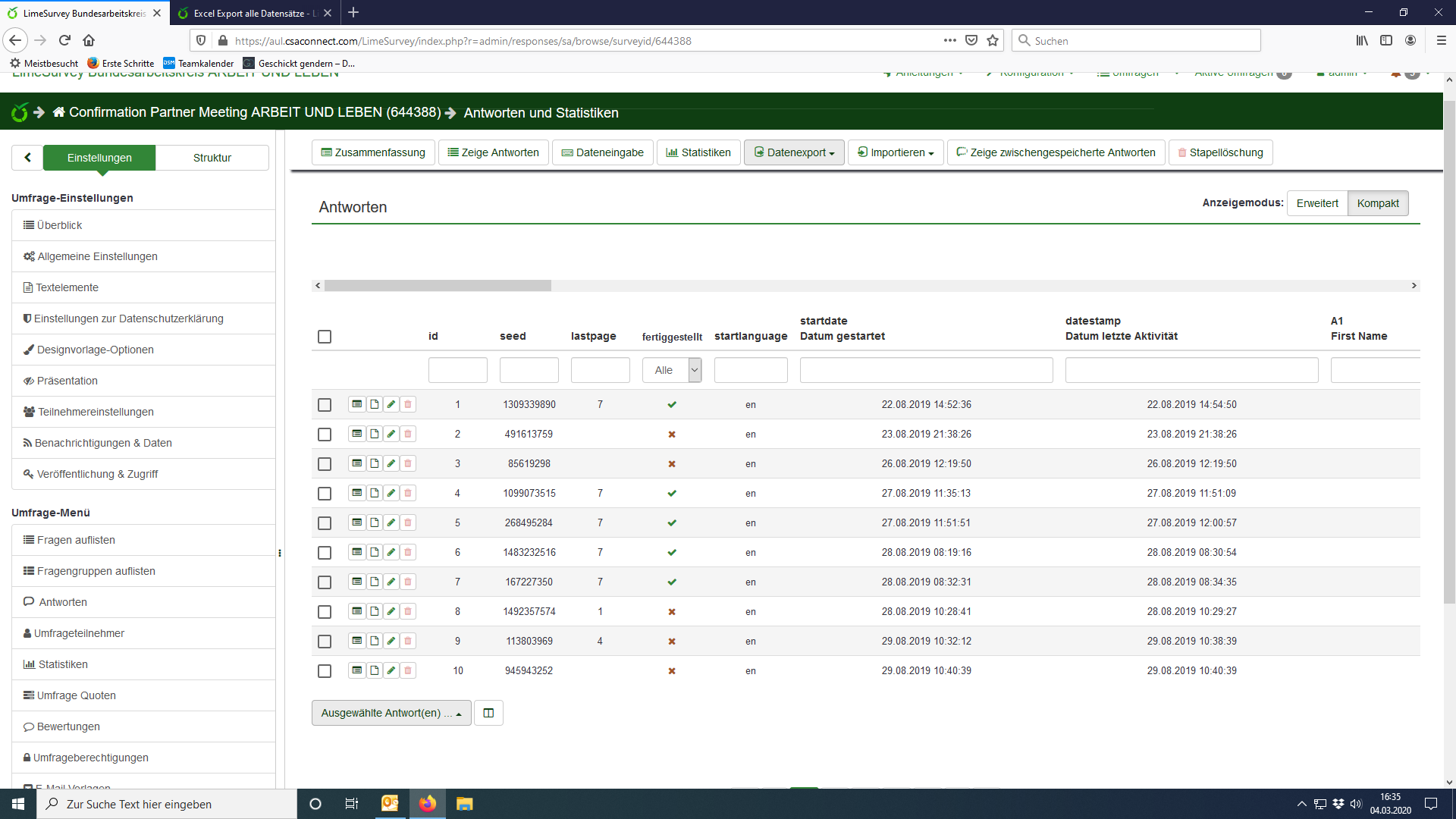Expand the Importieren dropdown
Viewport: 1456px width, 819px height.
point(896,152)
